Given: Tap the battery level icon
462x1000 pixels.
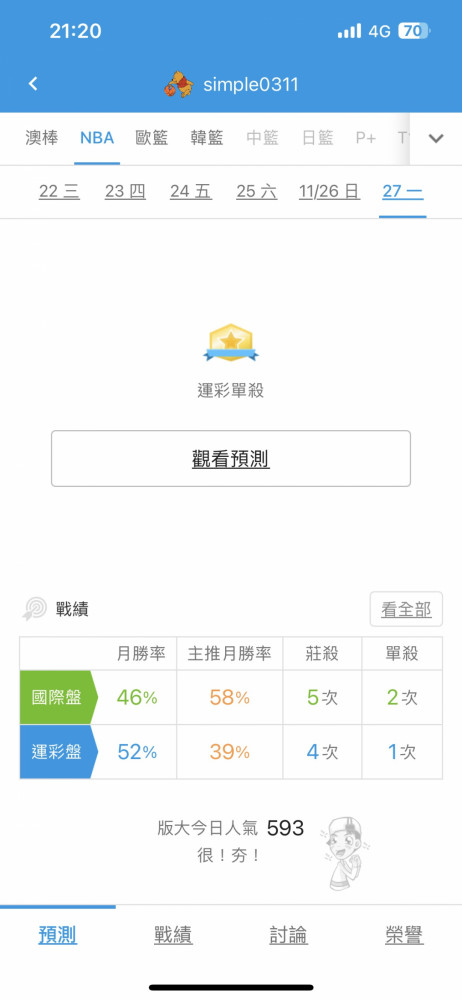Looking at the screenshot, I should tap(415, 31).
